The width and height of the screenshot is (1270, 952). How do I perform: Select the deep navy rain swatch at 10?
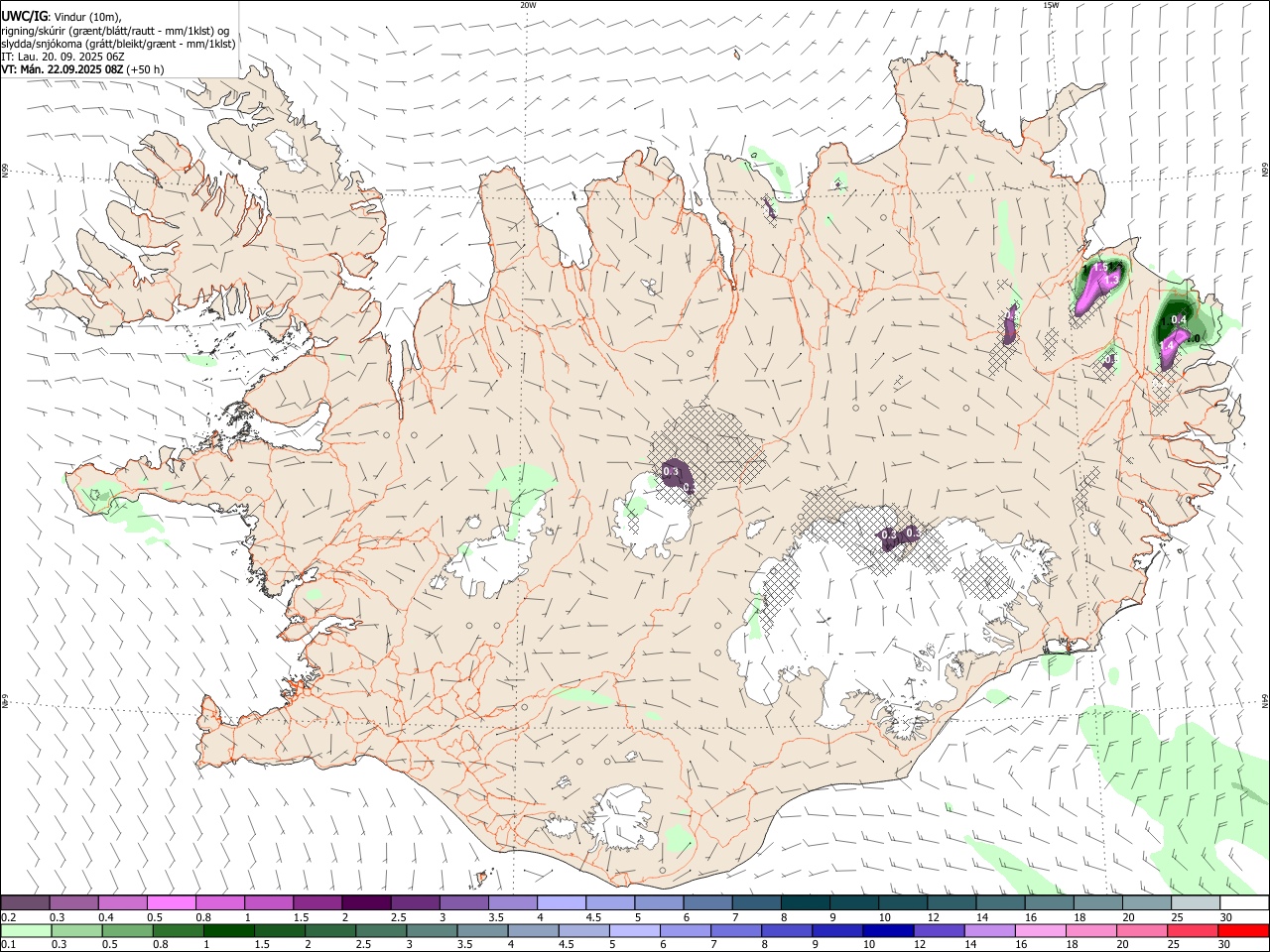click(x=887, y=930)
